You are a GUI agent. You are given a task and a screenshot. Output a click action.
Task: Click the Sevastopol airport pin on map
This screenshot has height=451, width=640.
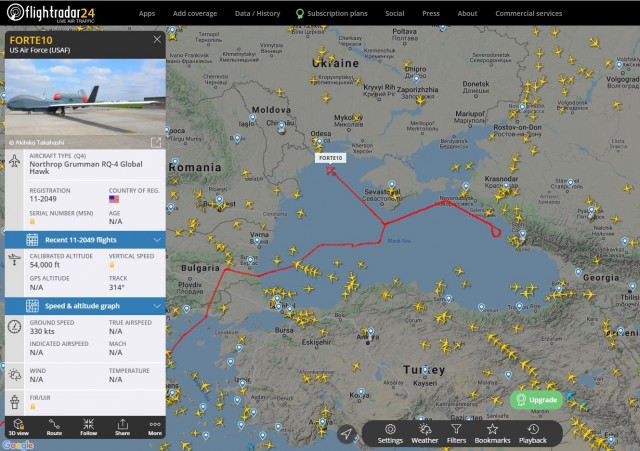pos(392,184)
